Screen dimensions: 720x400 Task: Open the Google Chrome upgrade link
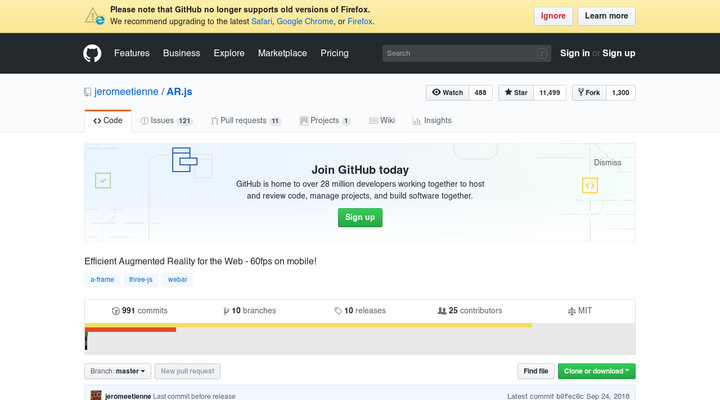(x=305, y=22)
